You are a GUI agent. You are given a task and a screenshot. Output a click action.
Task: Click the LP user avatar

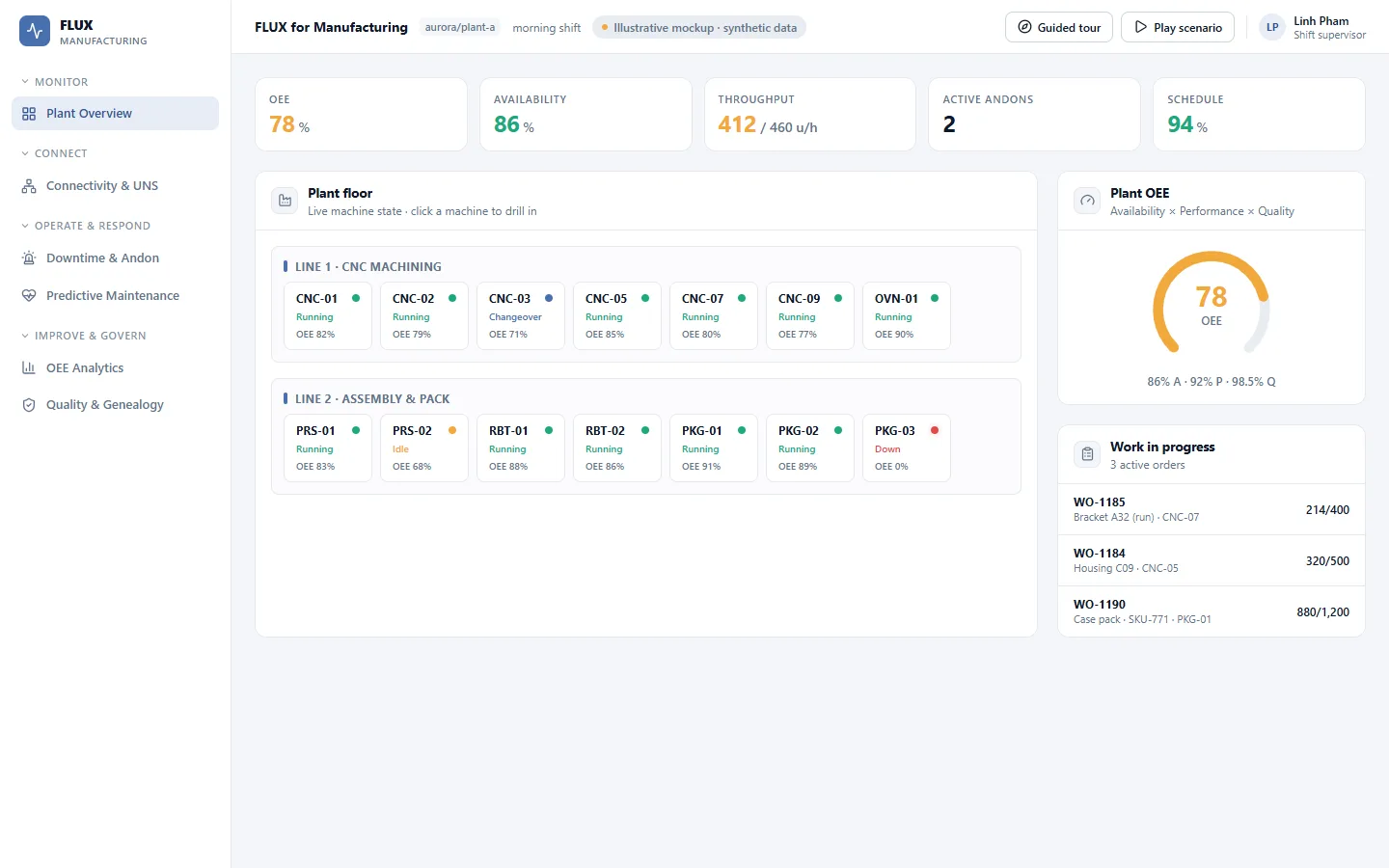[x=1272, y=27]
